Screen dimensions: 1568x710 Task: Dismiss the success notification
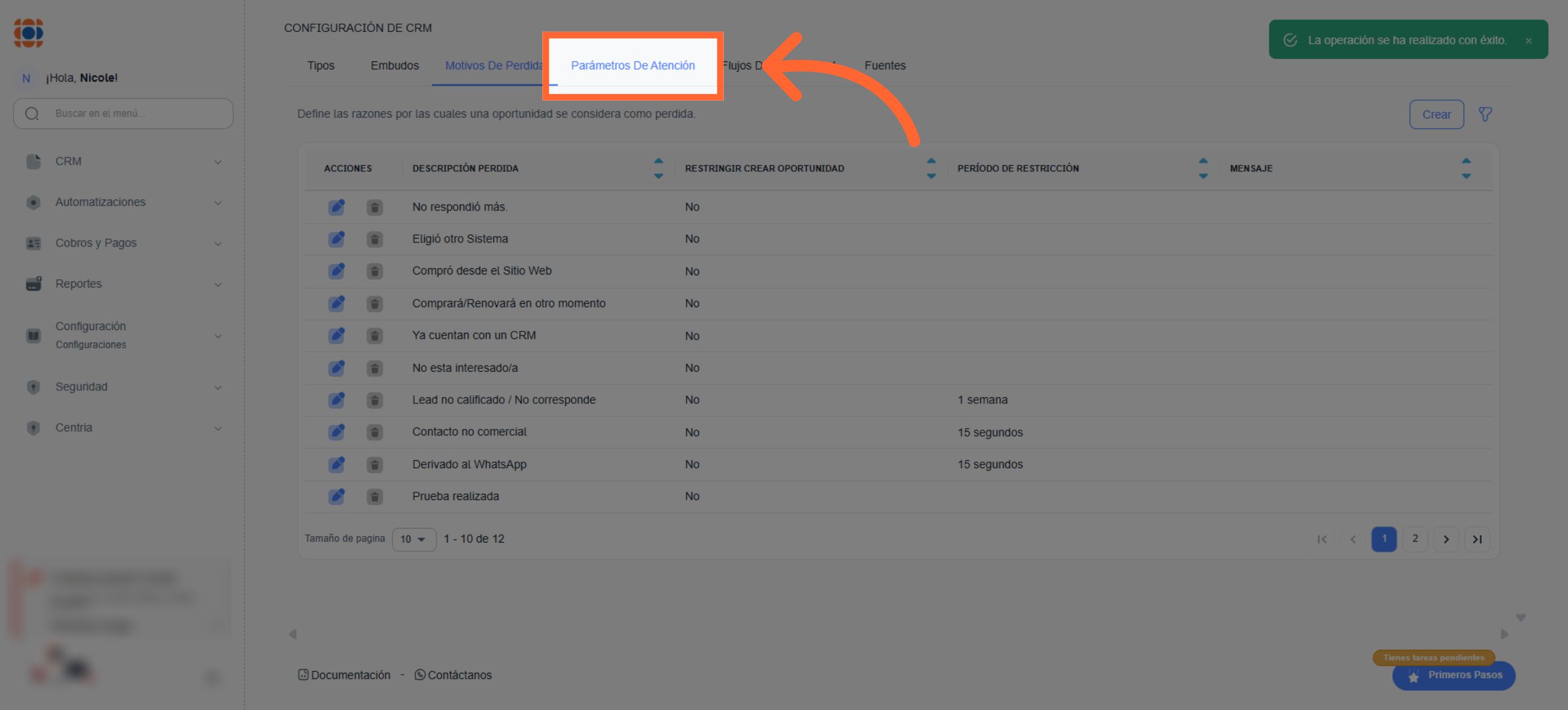tap(1528, 41)
